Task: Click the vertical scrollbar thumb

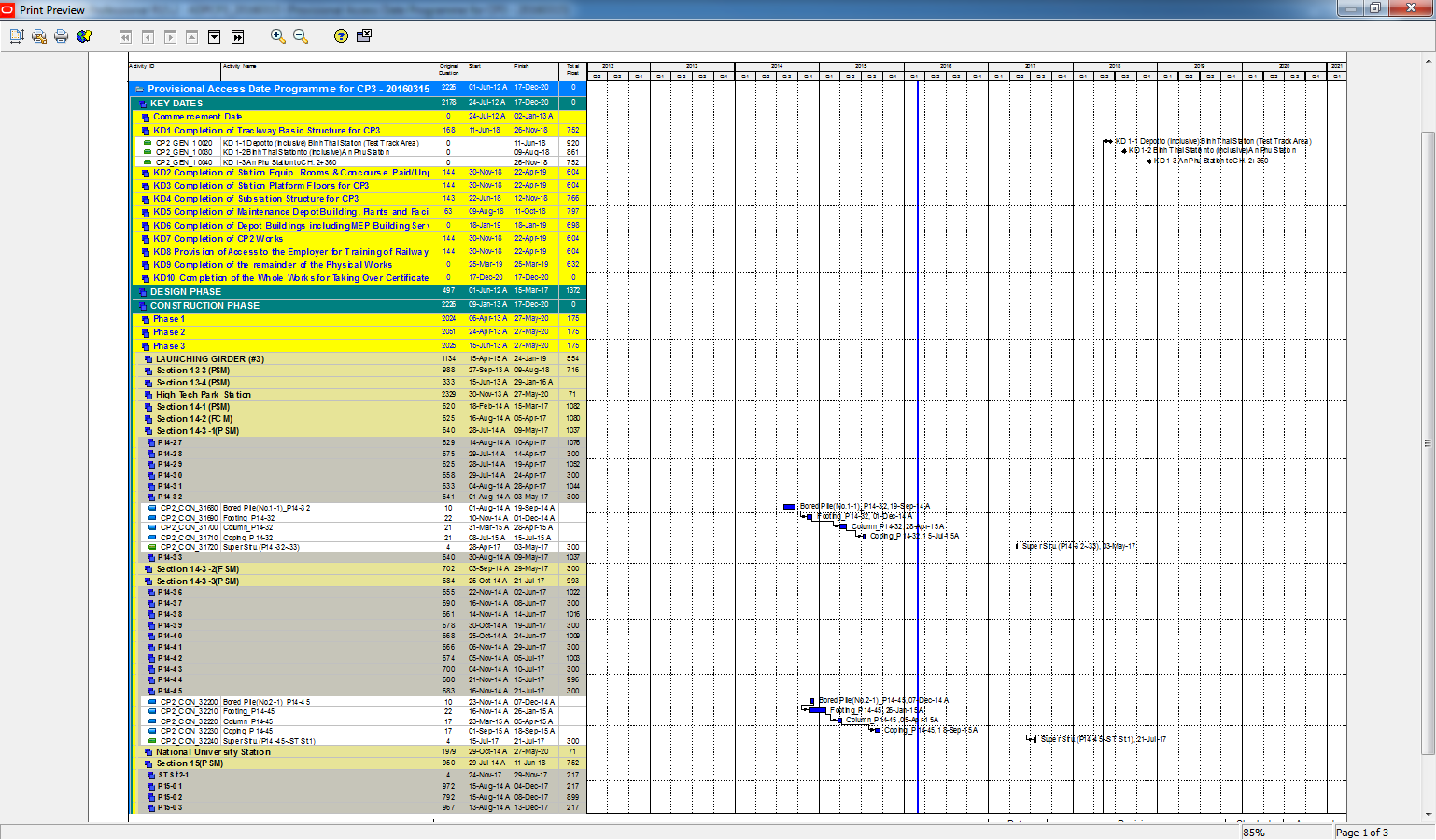Action: tap(1427, 443)
